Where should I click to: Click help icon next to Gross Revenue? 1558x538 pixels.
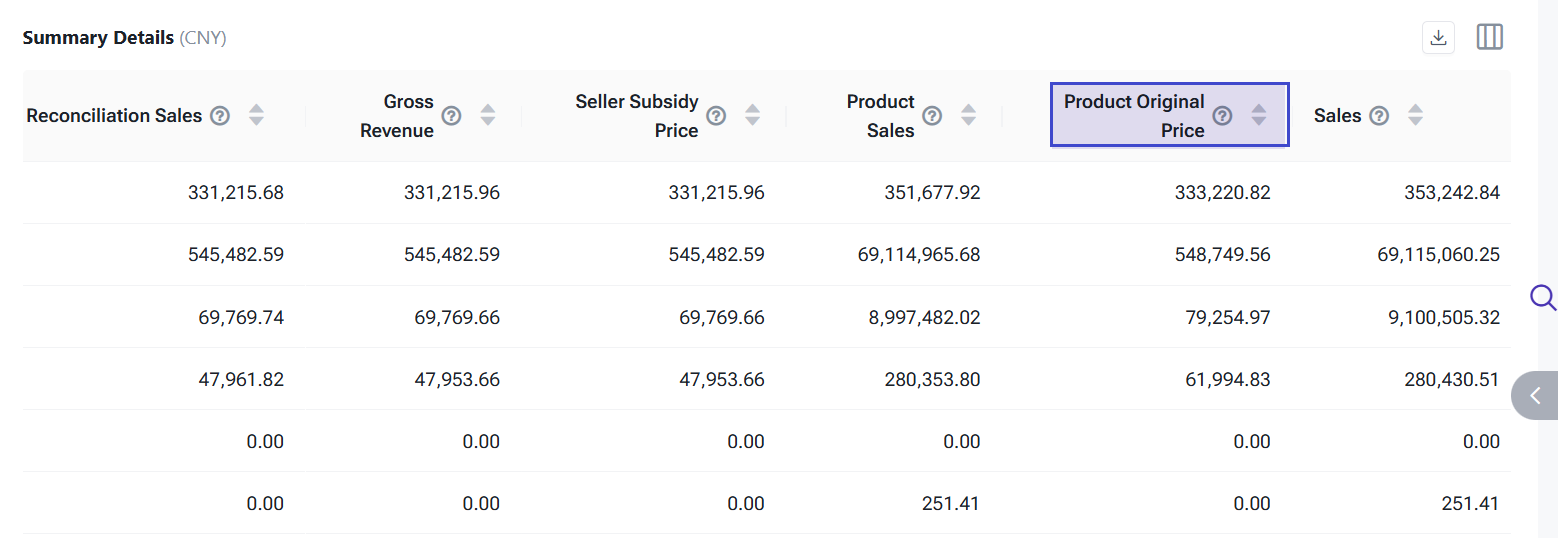(x=452, y=115)
